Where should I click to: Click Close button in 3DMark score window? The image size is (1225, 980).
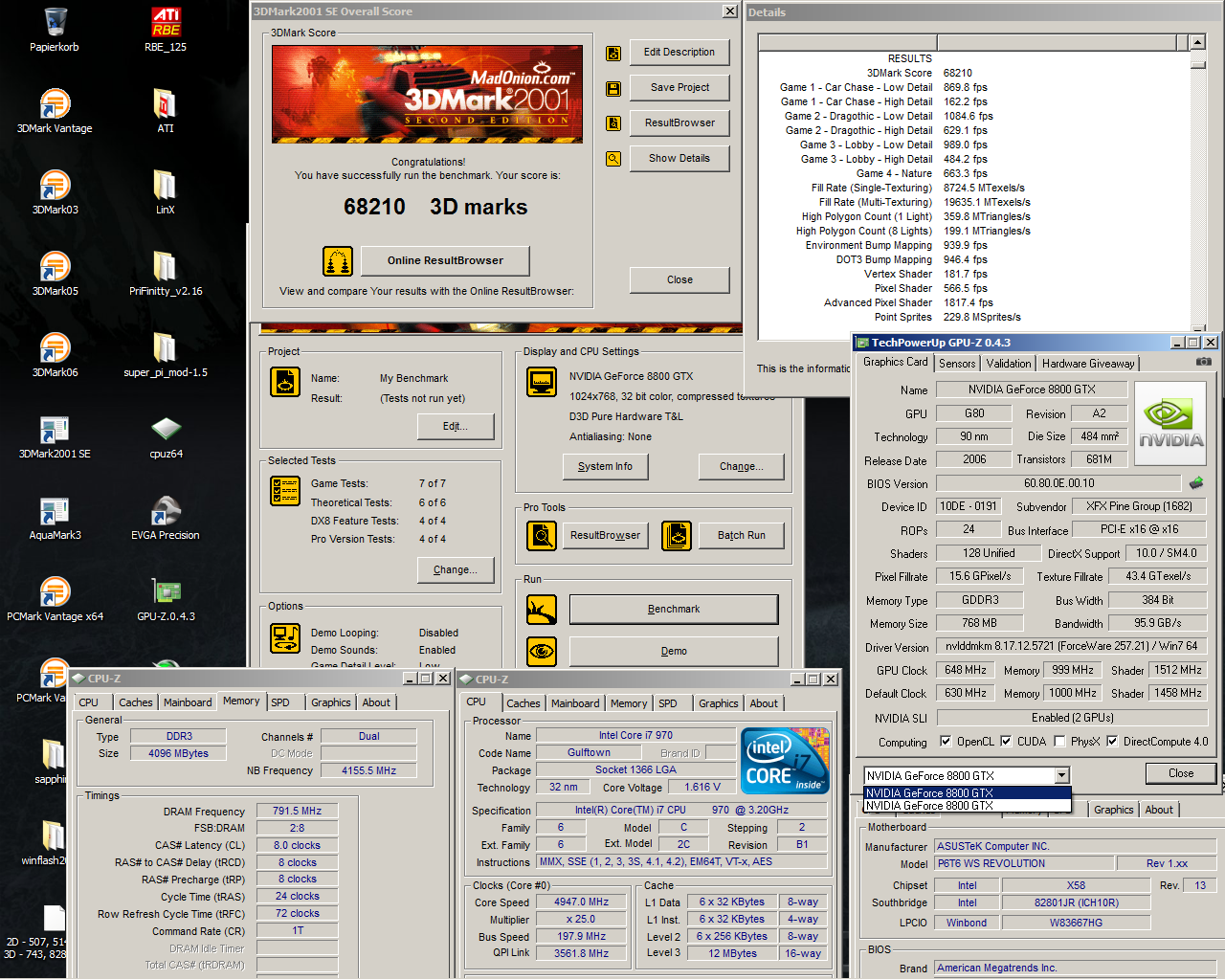click(x=679, y=280)
